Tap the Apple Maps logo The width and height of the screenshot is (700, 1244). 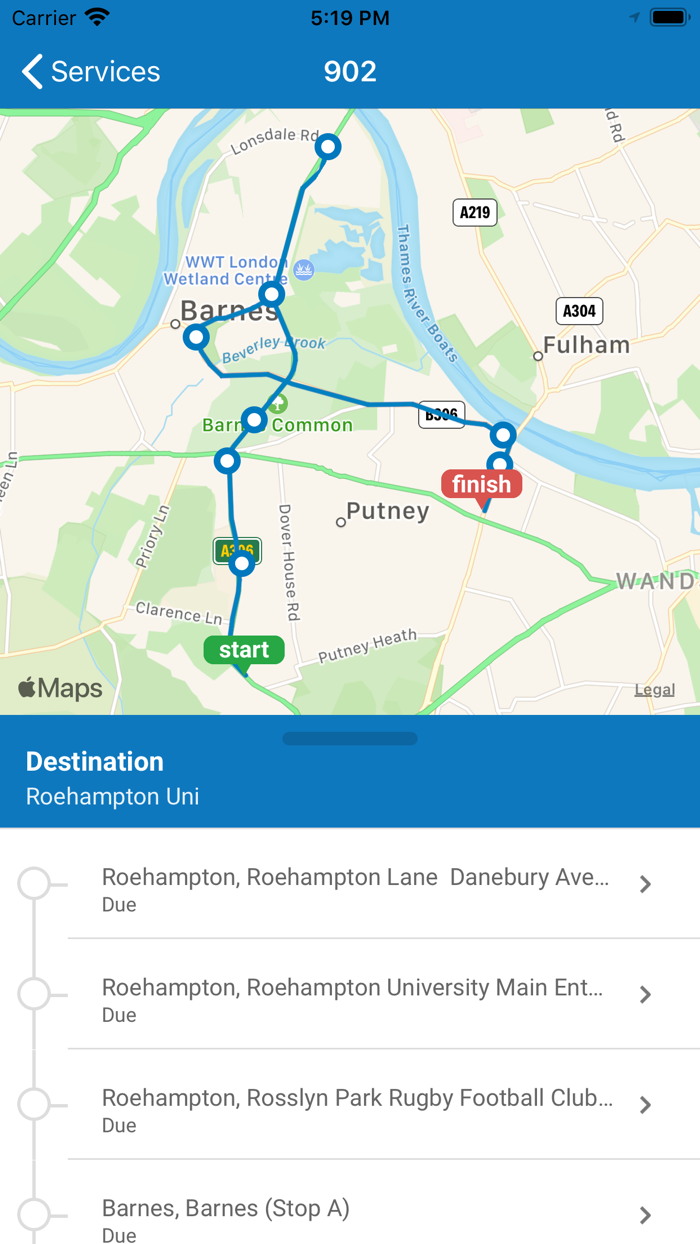(x=60, y=688)
